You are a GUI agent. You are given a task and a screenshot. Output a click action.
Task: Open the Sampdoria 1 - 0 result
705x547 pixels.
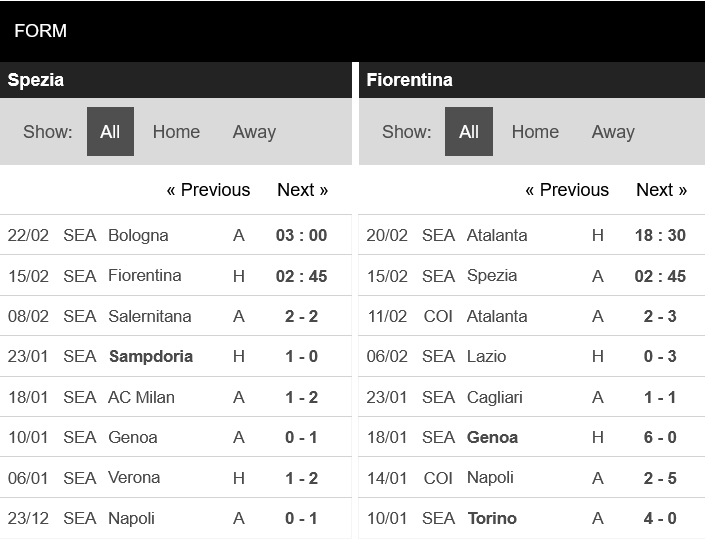tap(301, 357)
